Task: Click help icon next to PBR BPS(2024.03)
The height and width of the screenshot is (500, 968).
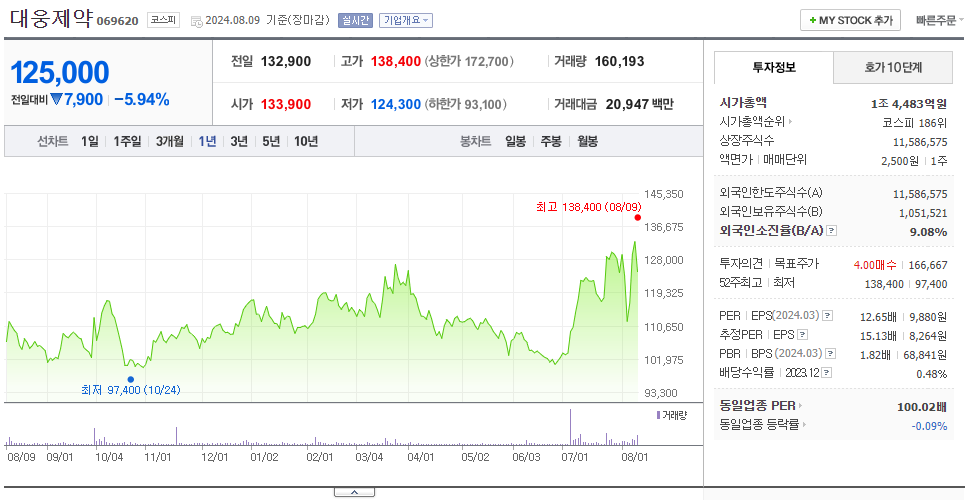Action: 832,354
